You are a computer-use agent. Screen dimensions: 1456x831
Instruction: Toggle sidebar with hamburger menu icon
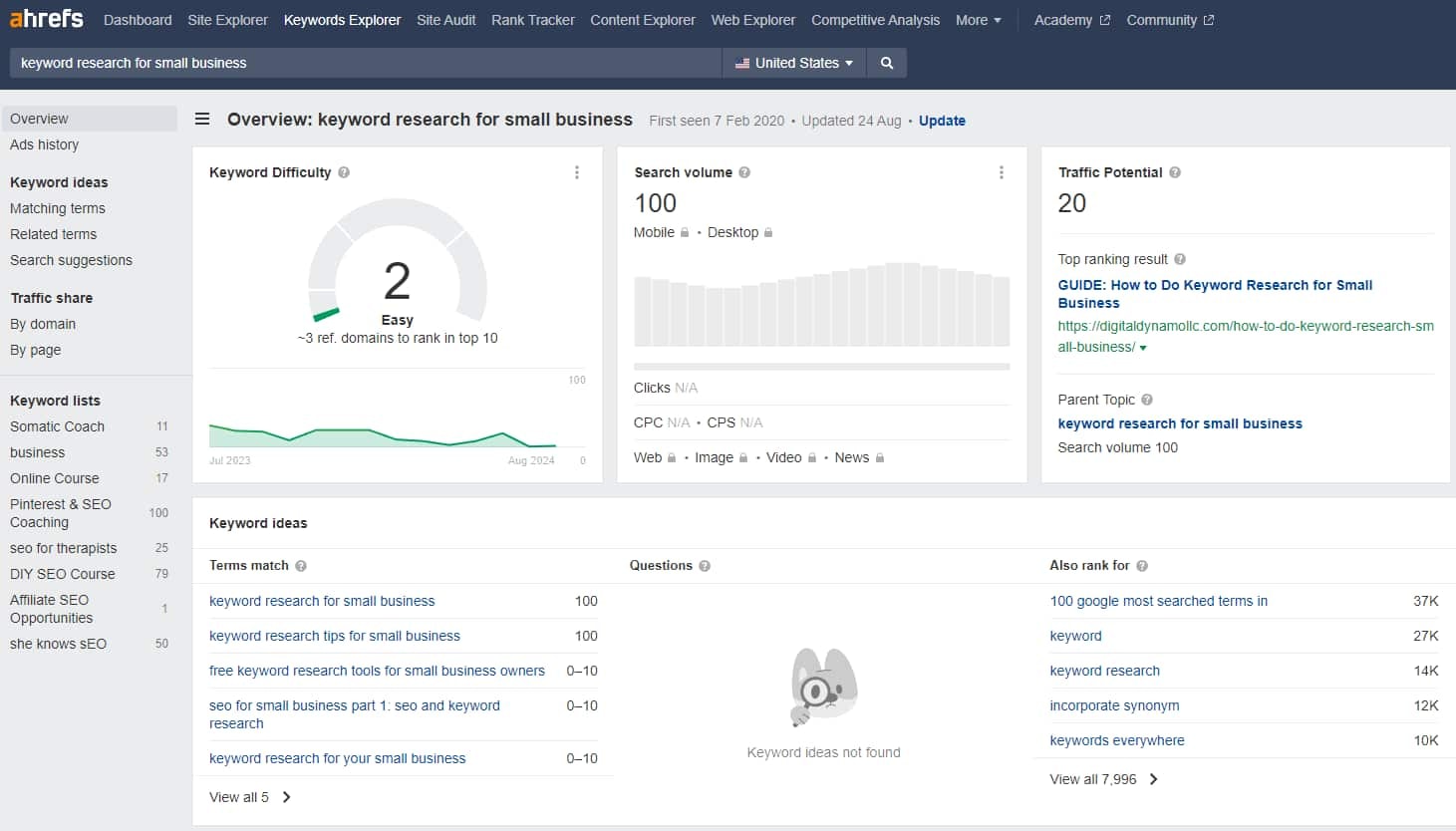202,120
